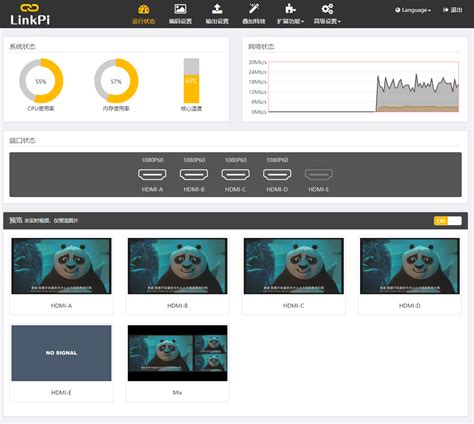This screenshot has width=474, height=424.
Task: Click the network throughput chart area
Action: point(364,87)
